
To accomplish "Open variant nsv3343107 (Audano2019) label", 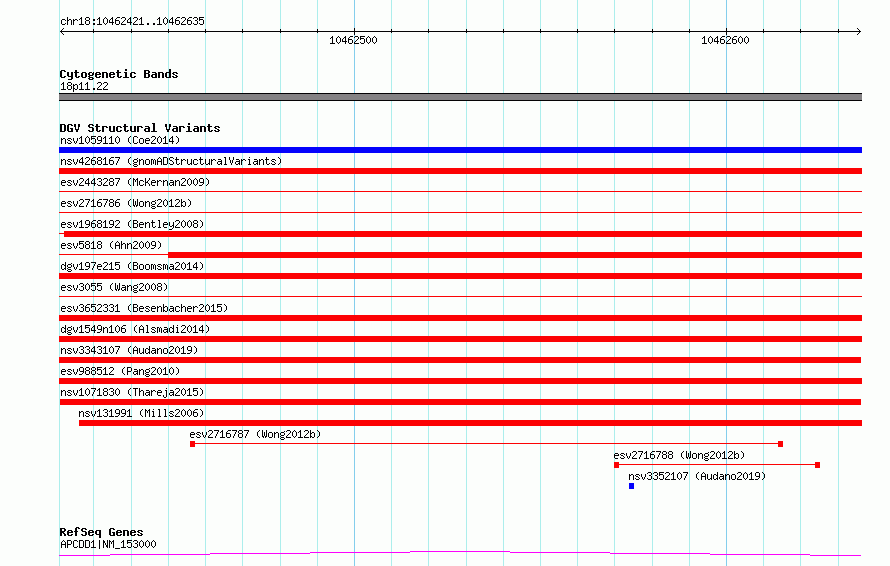I will 129,350.
